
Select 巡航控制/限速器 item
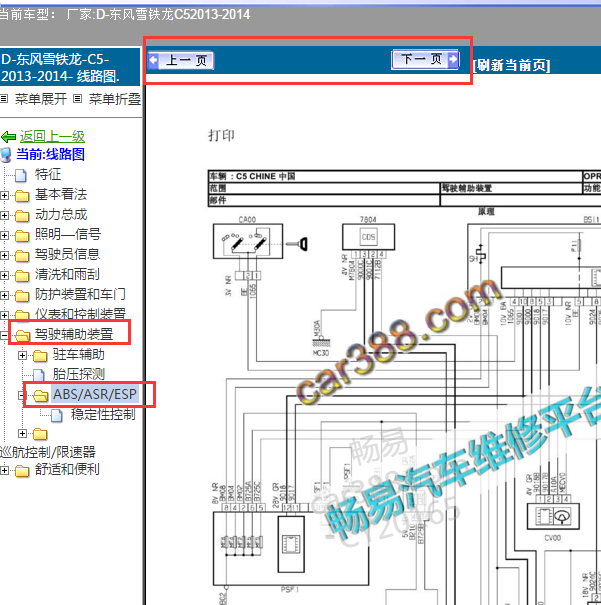[x=48, y=452]
